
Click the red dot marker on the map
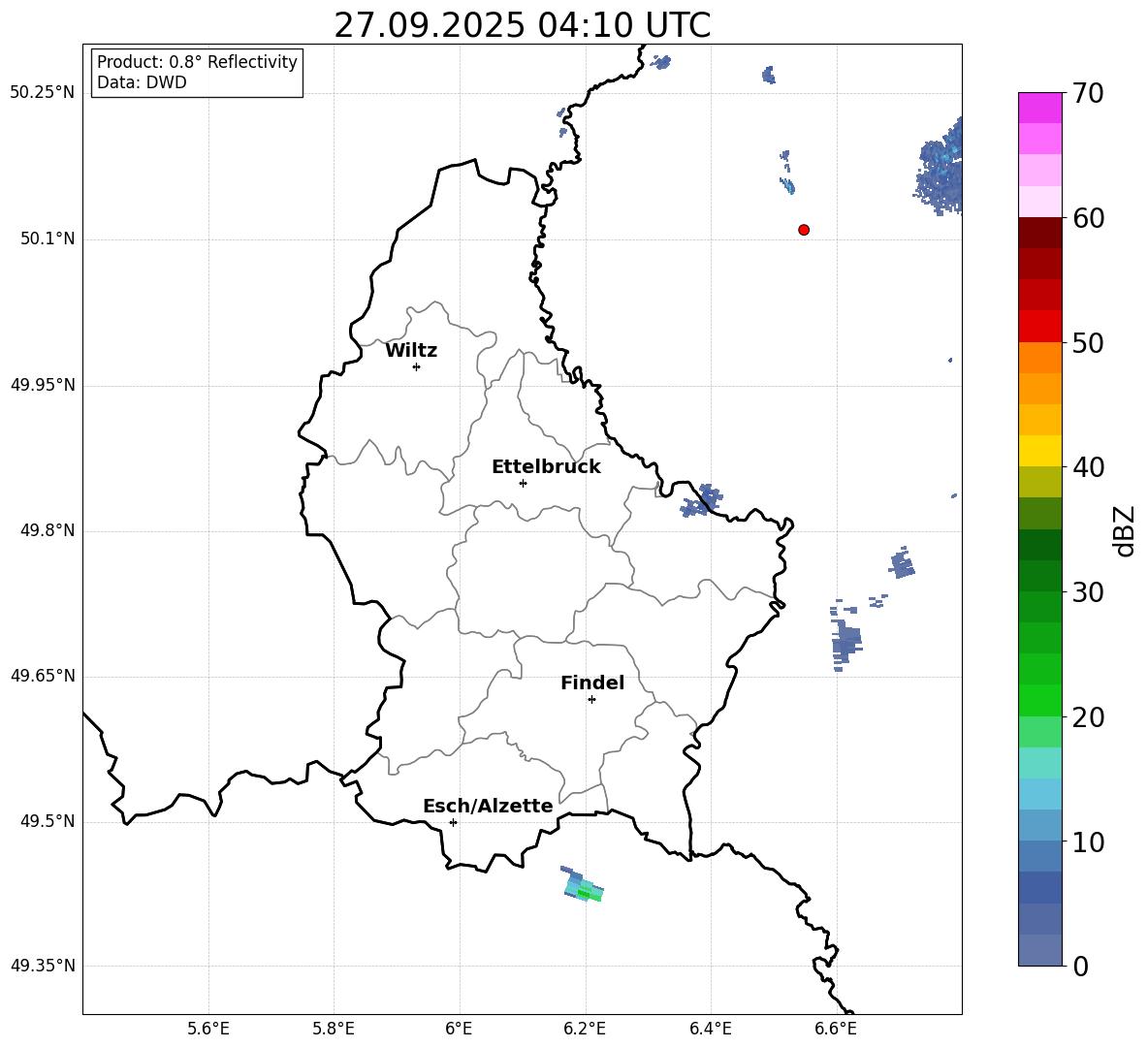tap(803, 230)
